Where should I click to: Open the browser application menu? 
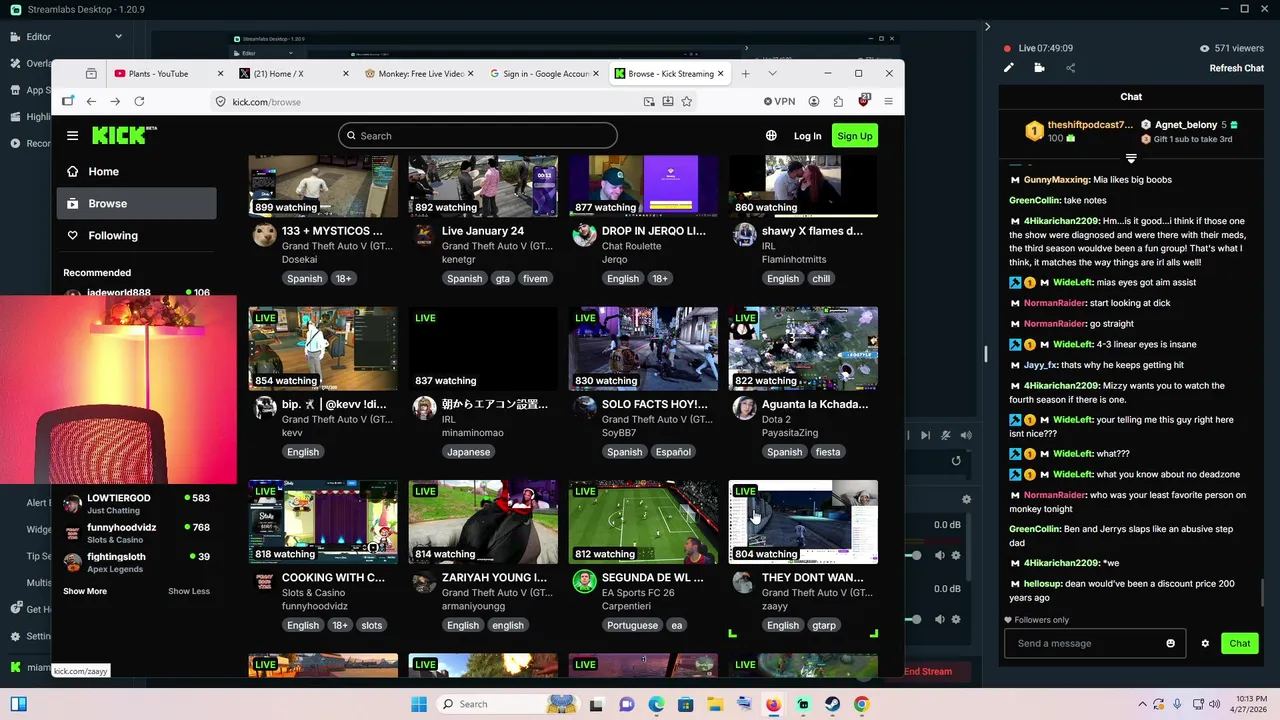tap(888, 101)
